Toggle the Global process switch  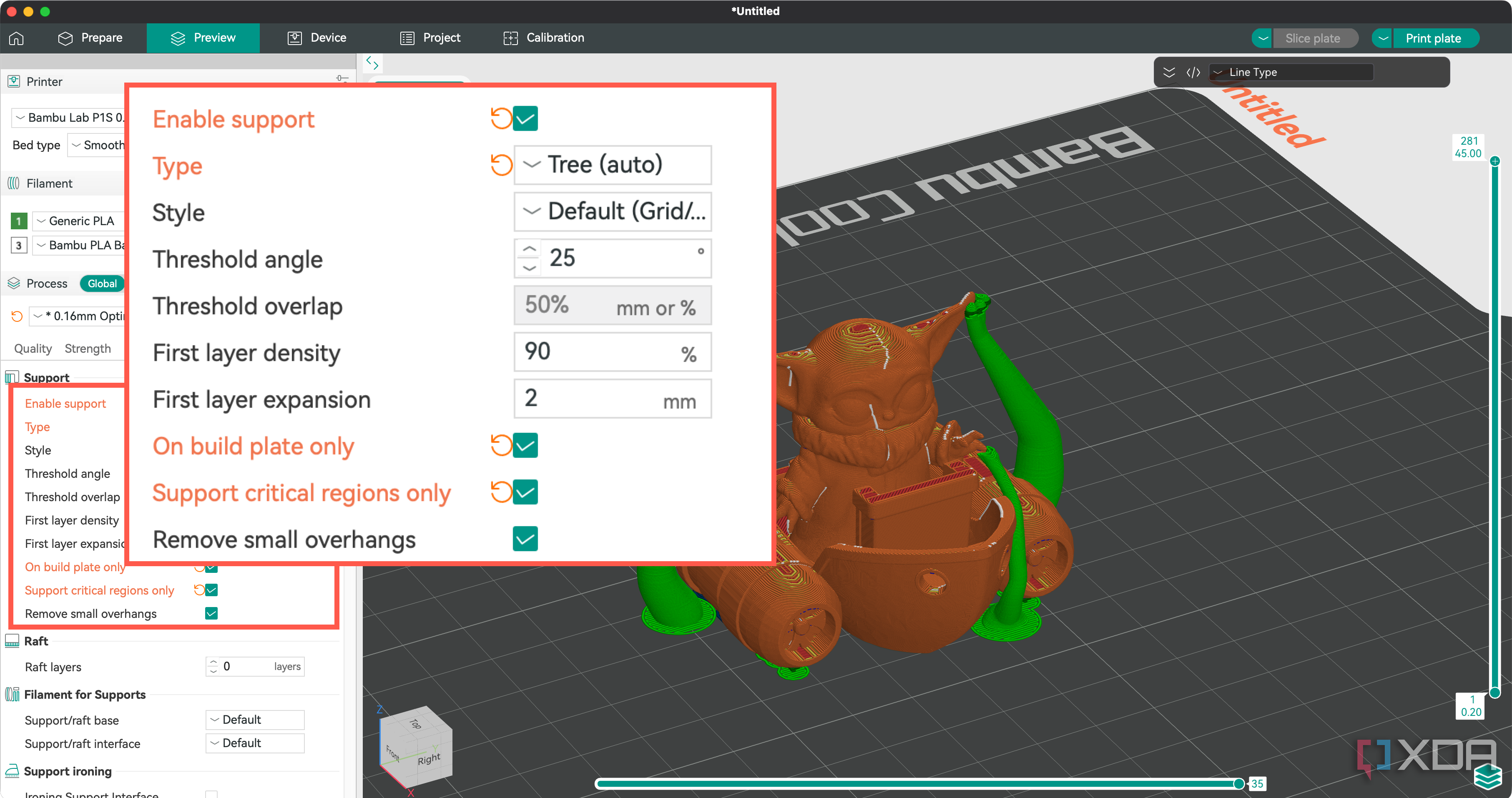point(102,284)
